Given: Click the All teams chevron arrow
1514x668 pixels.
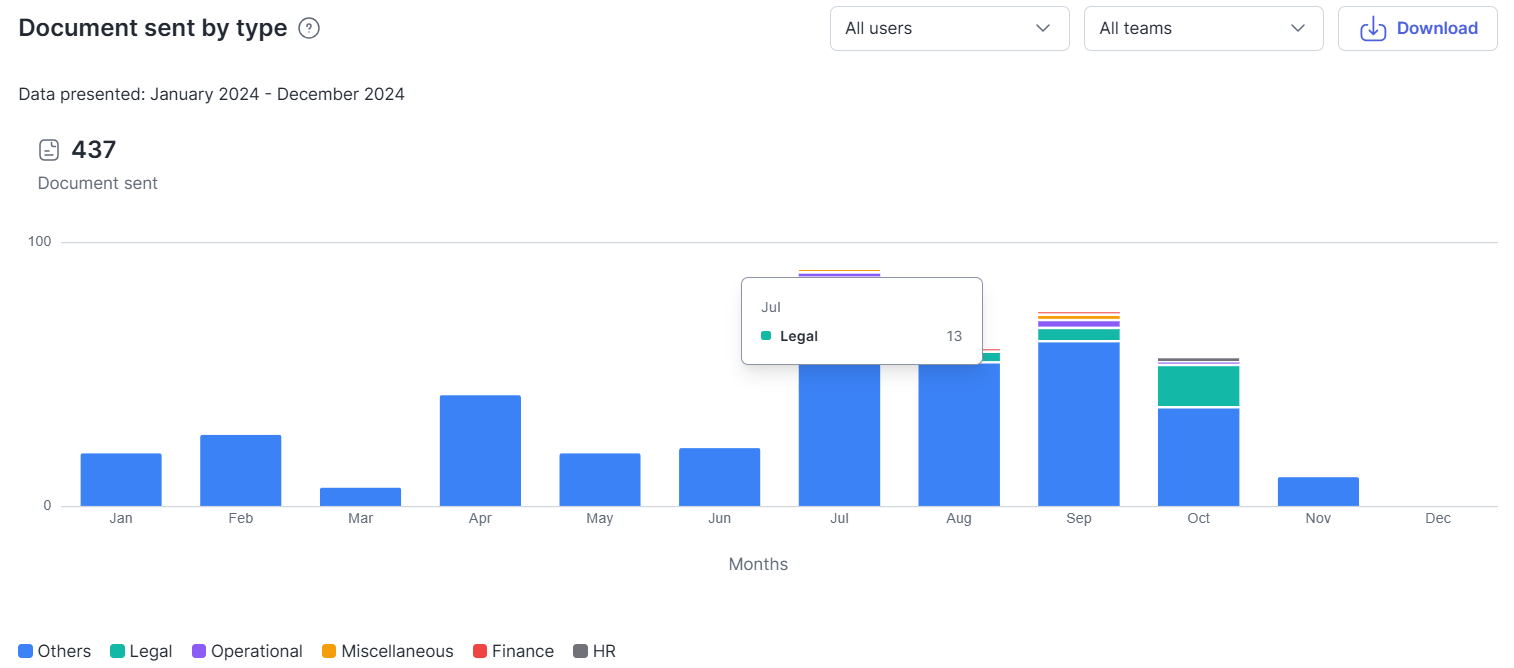Looking at the screenshot, I should pos(1298,28).
